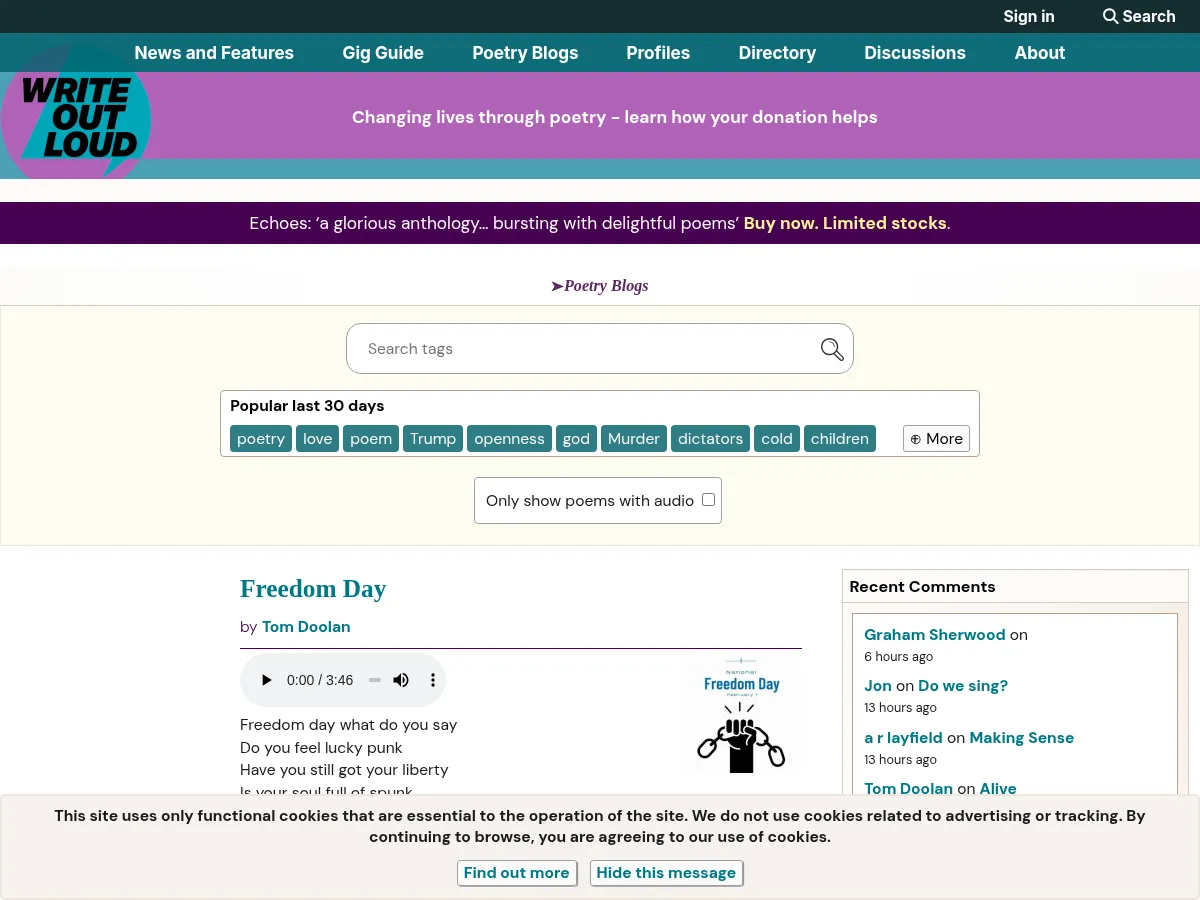Play the Freedom Day audio
Image resolution: width=1200 pixels, height=900 pixels.
click(266, 680)
